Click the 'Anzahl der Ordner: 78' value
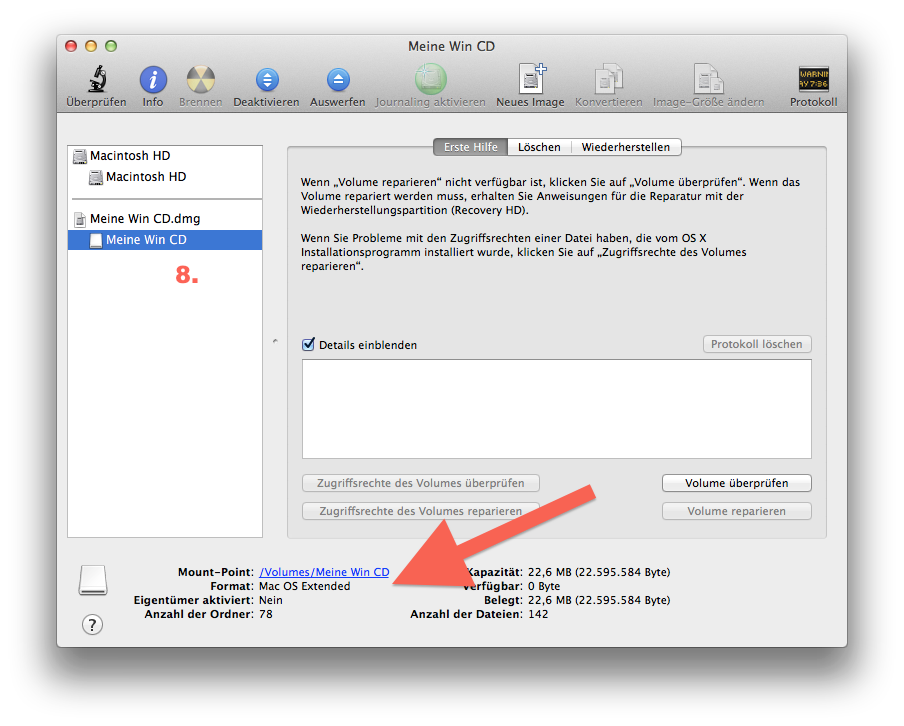 click(266, 614)
